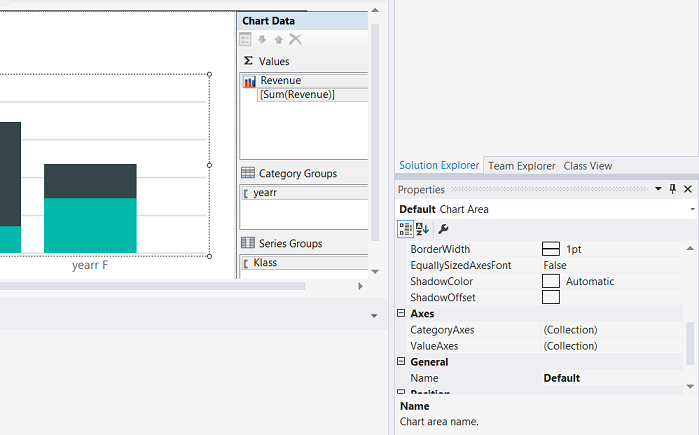The width and height of the screenshot is (699, 435).
Task: Select the Solution Explorer tab
Action: [439, 166]
